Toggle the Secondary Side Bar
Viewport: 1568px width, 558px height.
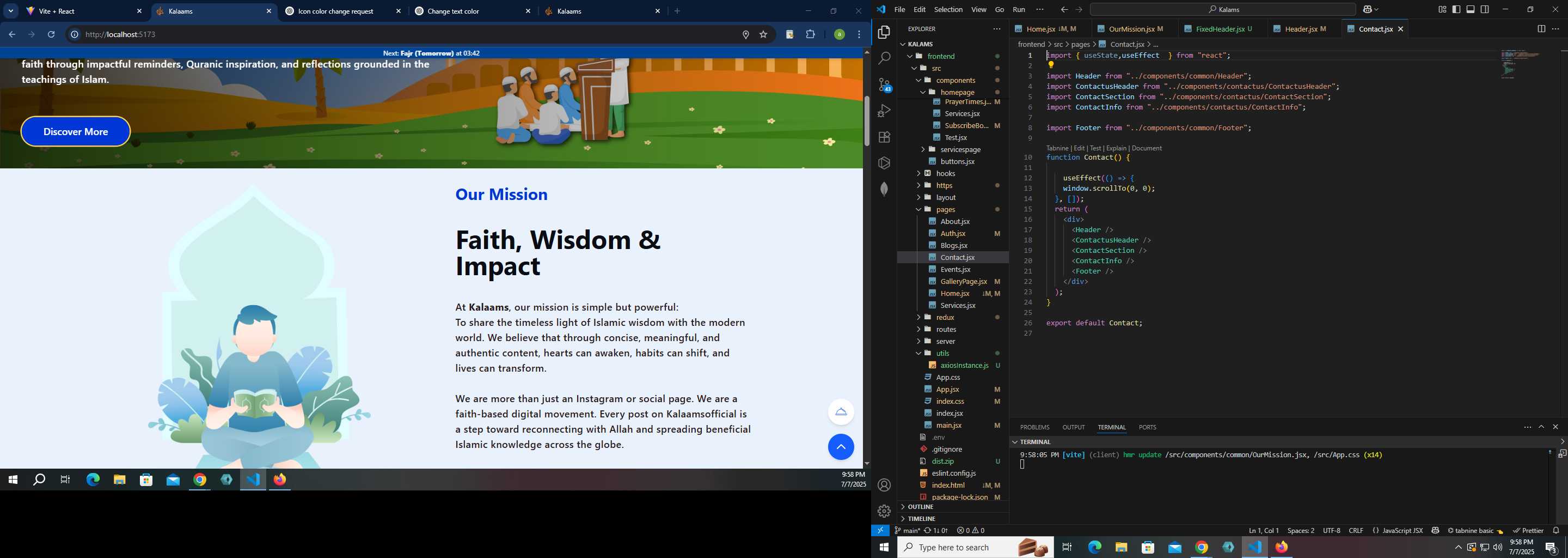pyautogui.click(x=1485, y=9)
